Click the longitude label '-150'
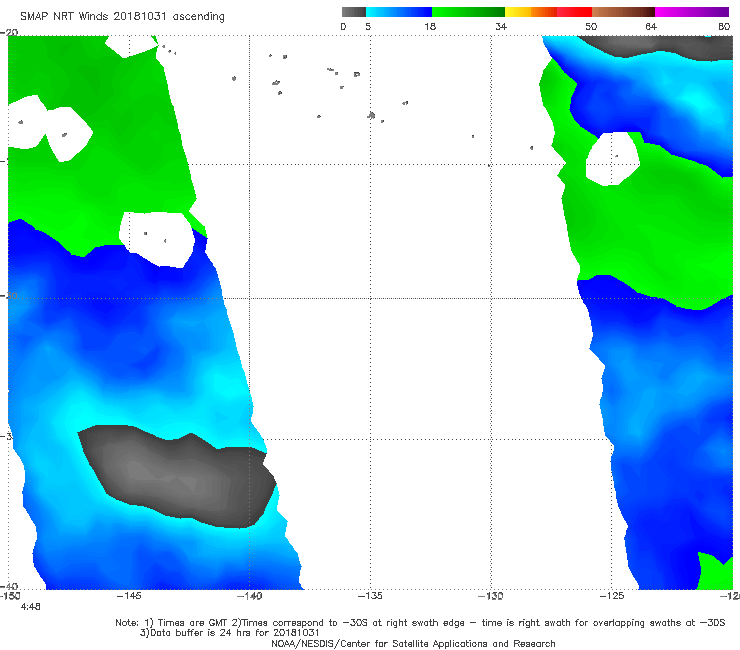 pos(10,596)
